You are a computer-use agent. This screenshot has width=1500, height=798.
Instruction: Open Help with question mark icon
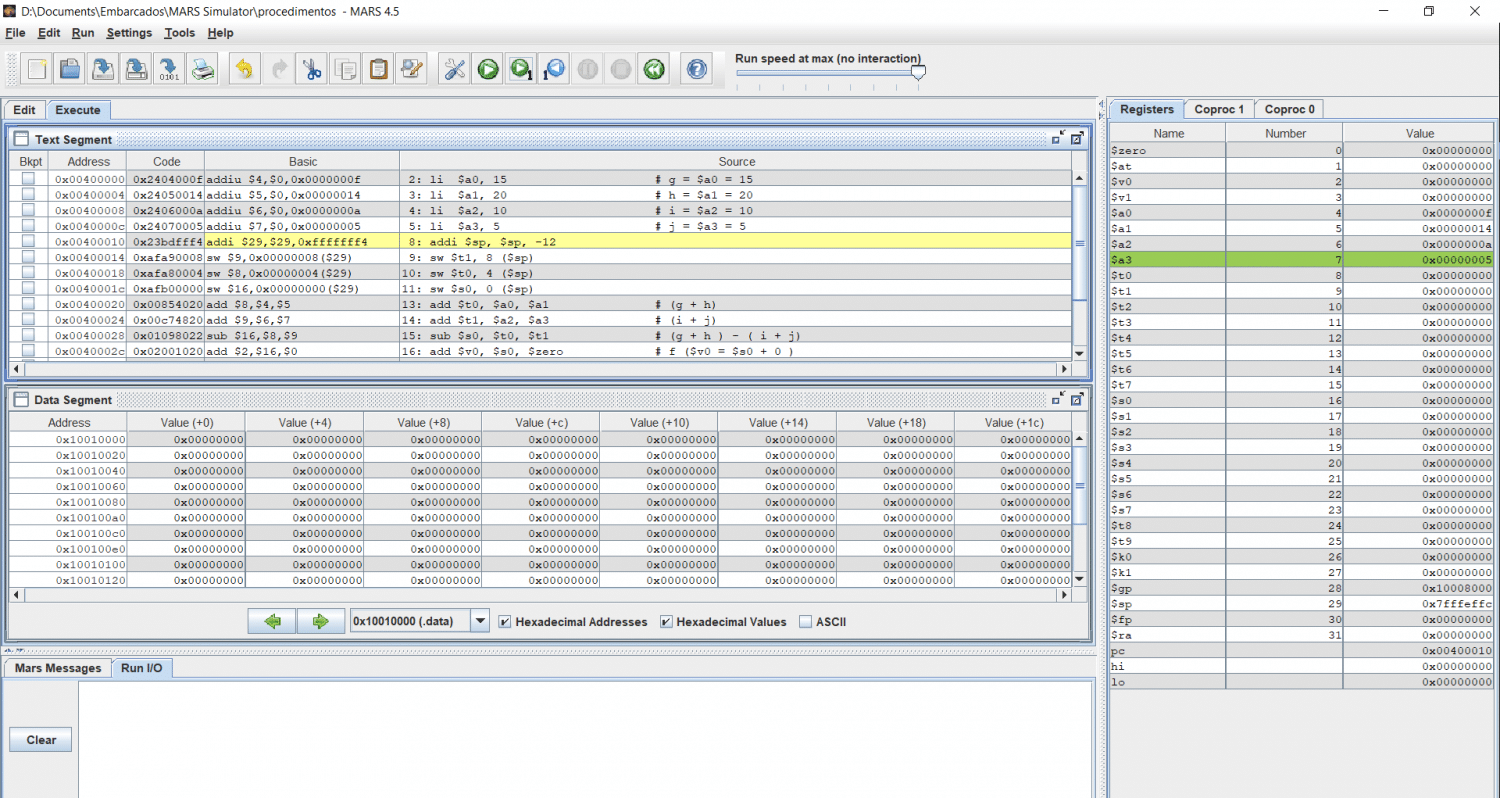(697, 69)
